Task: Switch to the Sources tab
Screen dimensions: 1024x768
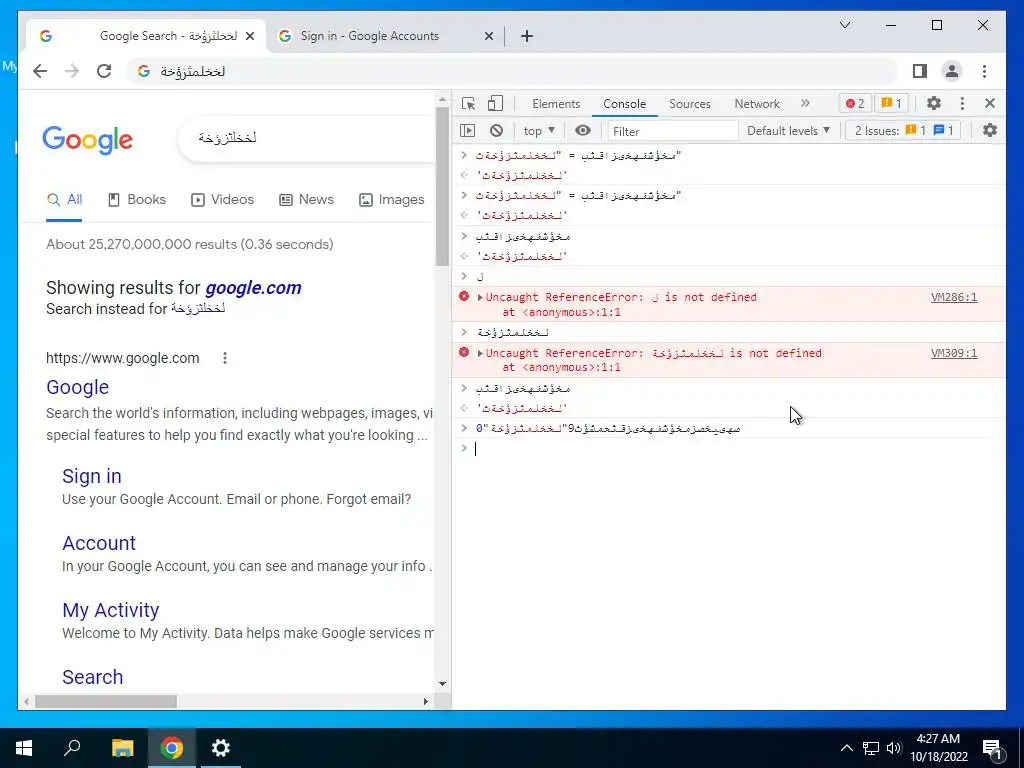Action: [x=690, y=104]
